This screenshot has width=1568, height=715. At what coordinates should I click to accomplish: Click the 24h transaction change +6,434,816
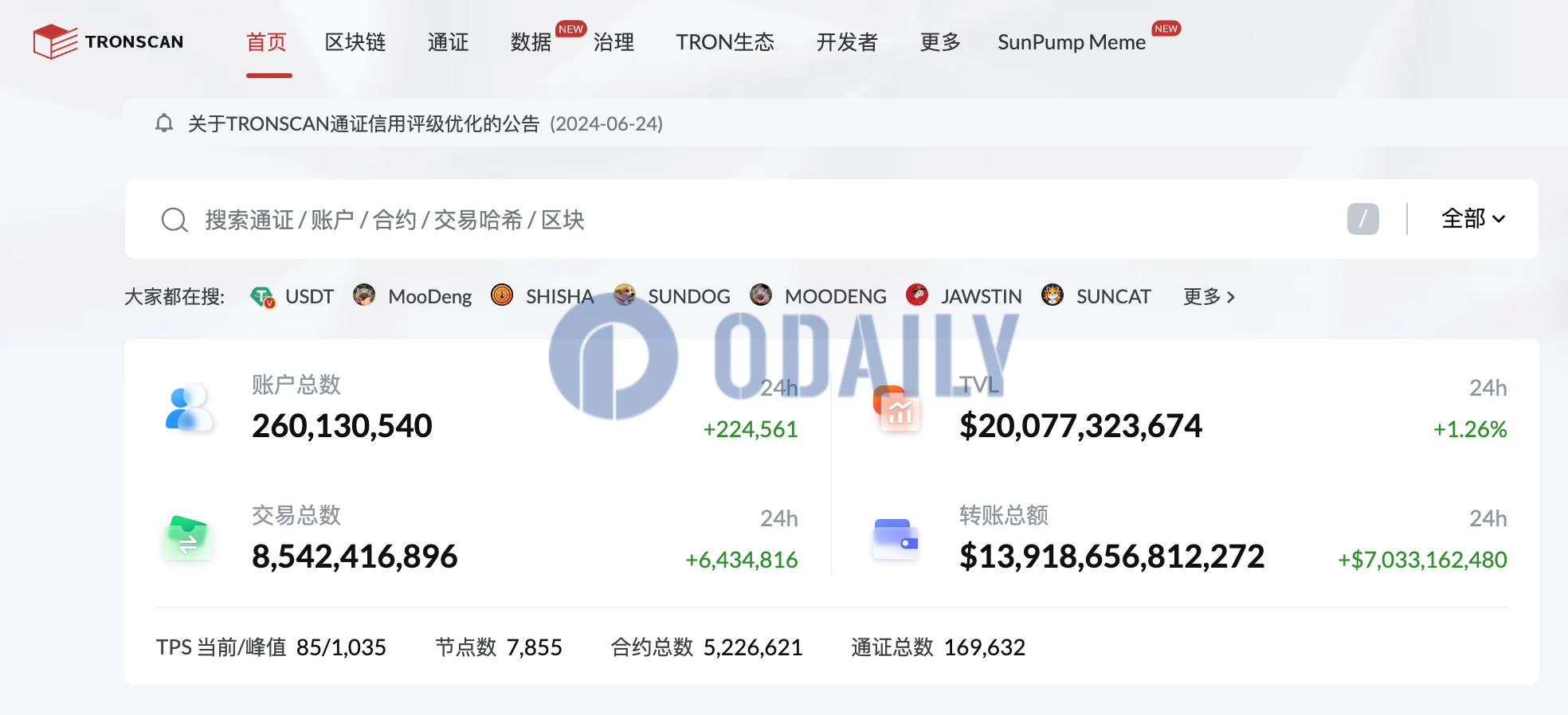741,561
